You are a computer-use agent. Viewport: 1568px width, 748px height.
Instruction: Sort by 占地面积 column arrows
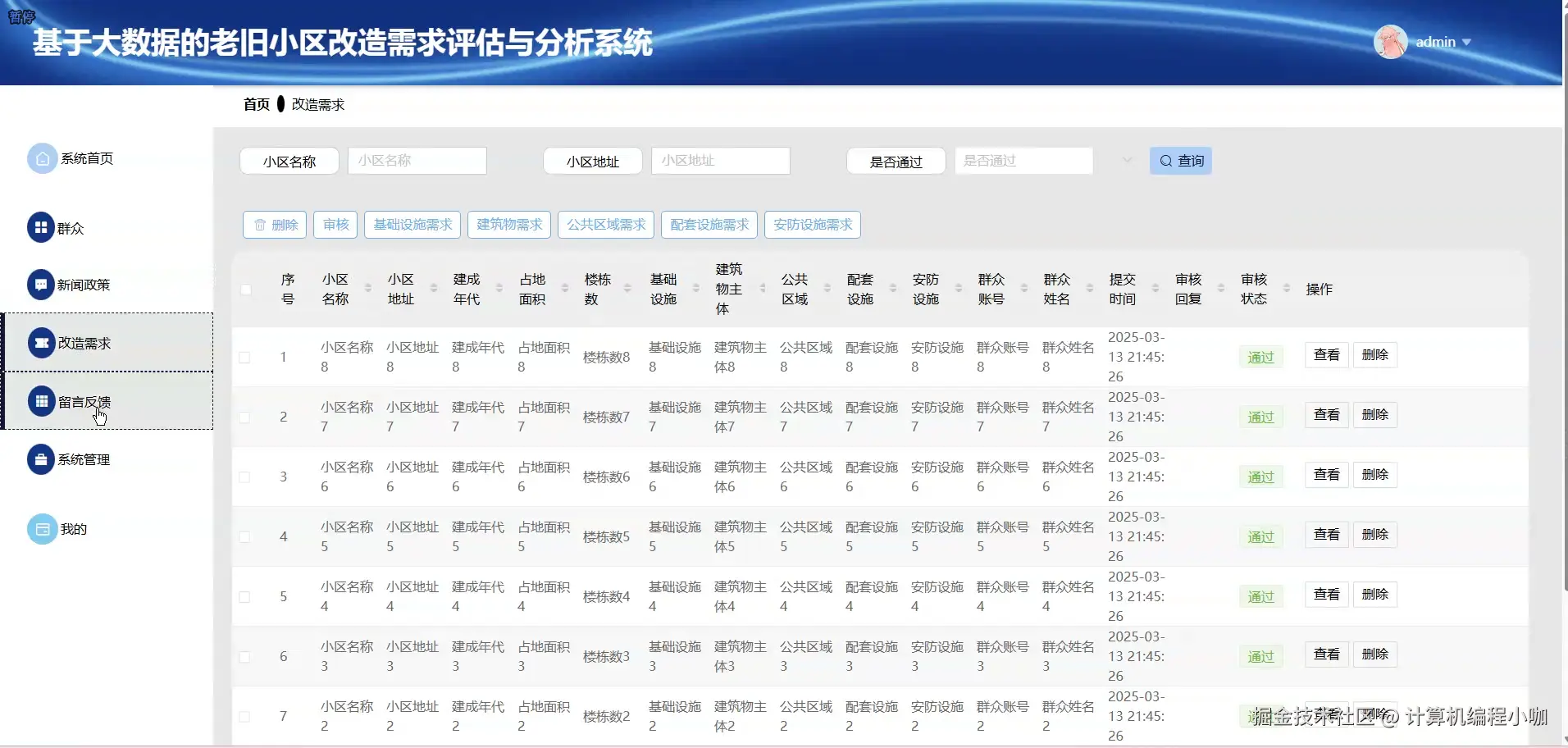point(565,289)
